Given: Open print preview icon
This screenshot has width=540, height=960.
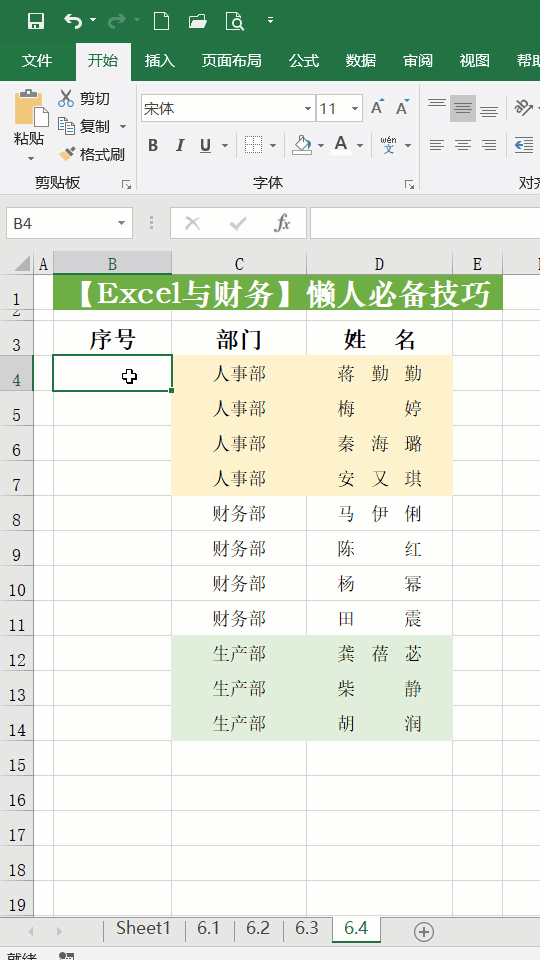Looking at the screenshot, I should 234,21.
